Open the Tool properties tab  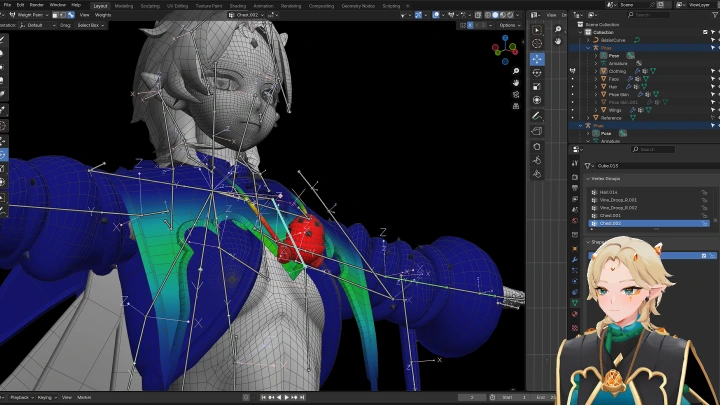pyautogui.click(x=575, y=163)
